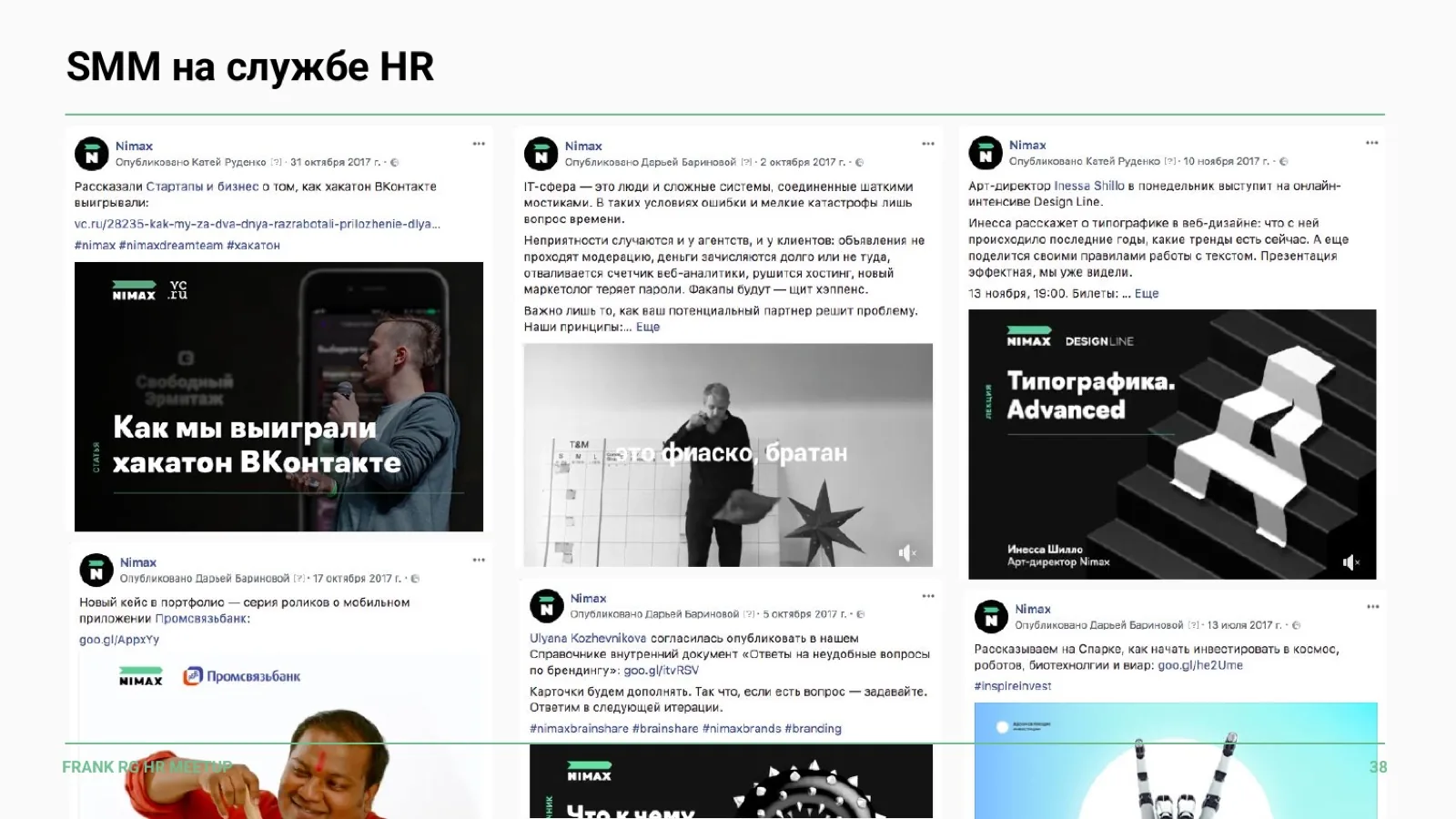Screen dimensions: 1456x819
Task: Click the #branding hashtag
Action: (x=813, y=729)
